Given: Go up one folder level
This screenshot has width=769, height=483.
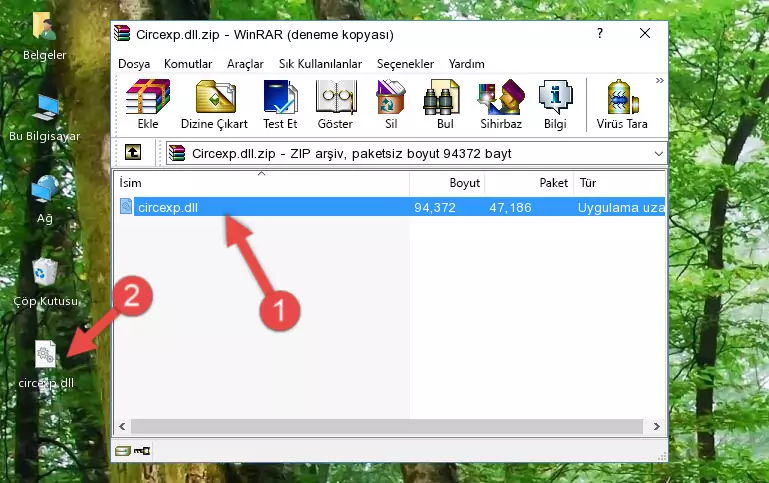Looking at the screenshot, I should click(x=133, y=153).
